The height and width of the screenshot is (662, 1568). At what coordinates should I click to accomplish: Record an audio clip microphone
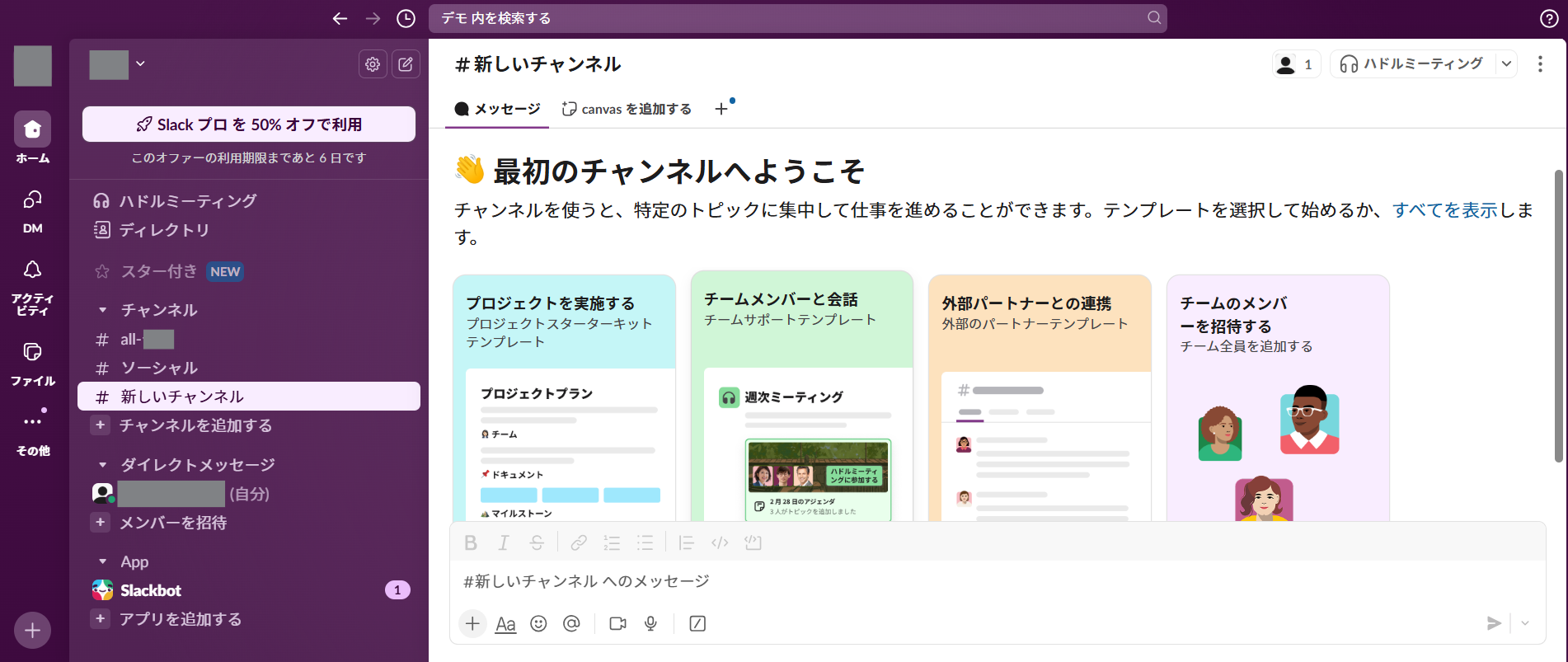coord(650,623)
